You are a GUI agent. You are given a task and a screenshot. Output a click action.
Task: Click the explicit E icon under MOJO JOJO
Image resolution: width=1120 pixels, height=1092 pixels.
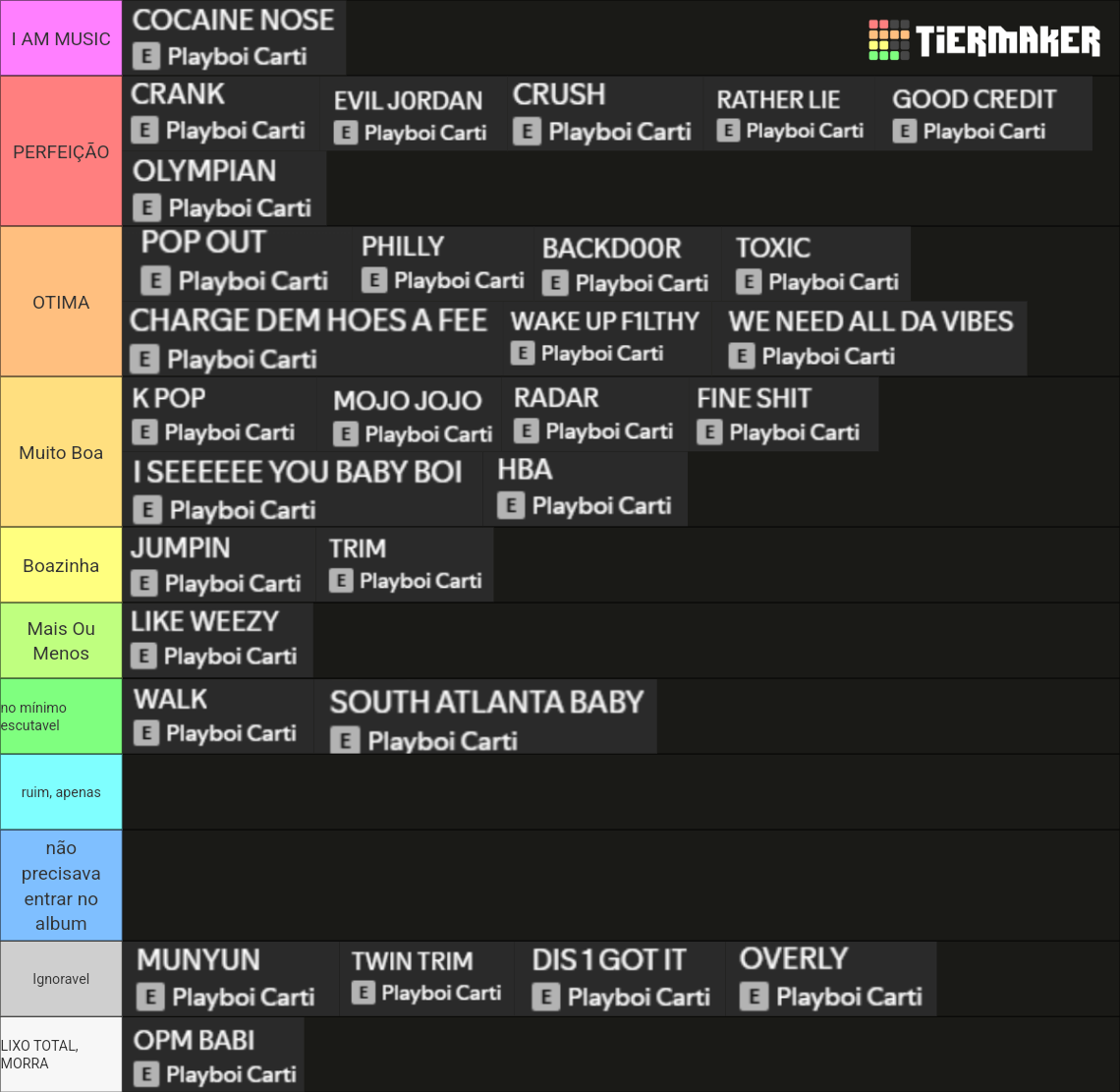(346, 433)
